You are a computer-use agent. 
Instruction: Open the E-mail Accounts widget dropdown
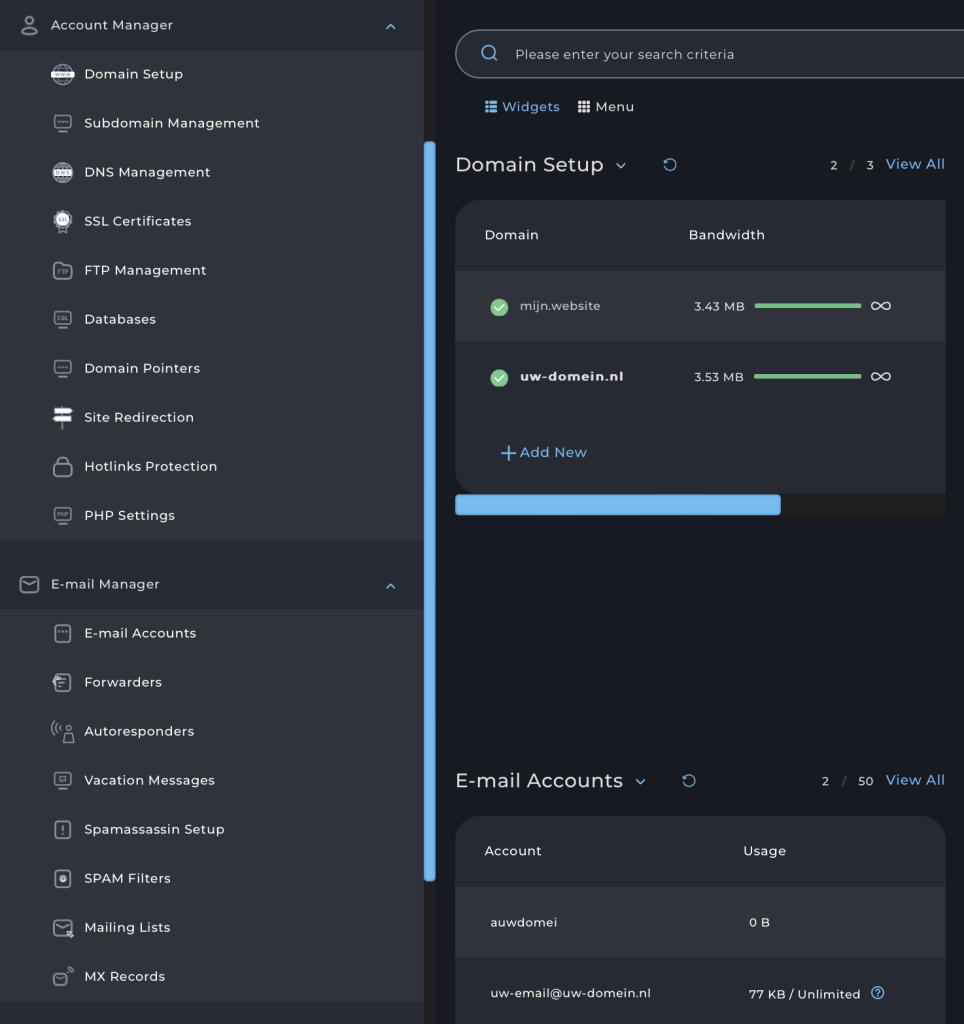641,781
